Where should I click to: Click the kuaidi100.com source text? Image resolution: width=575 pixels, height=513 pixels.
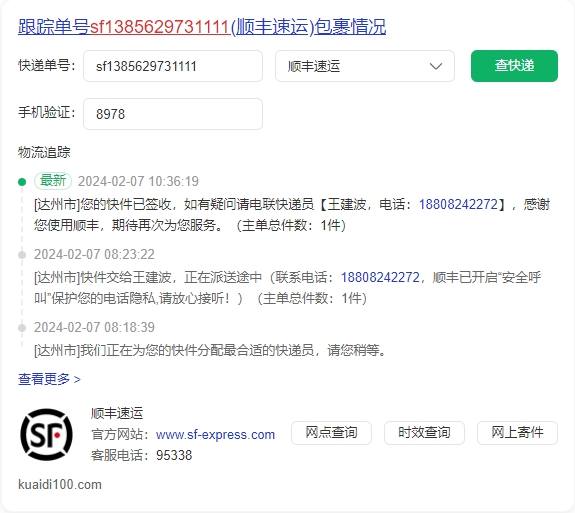tap(60, 484)
